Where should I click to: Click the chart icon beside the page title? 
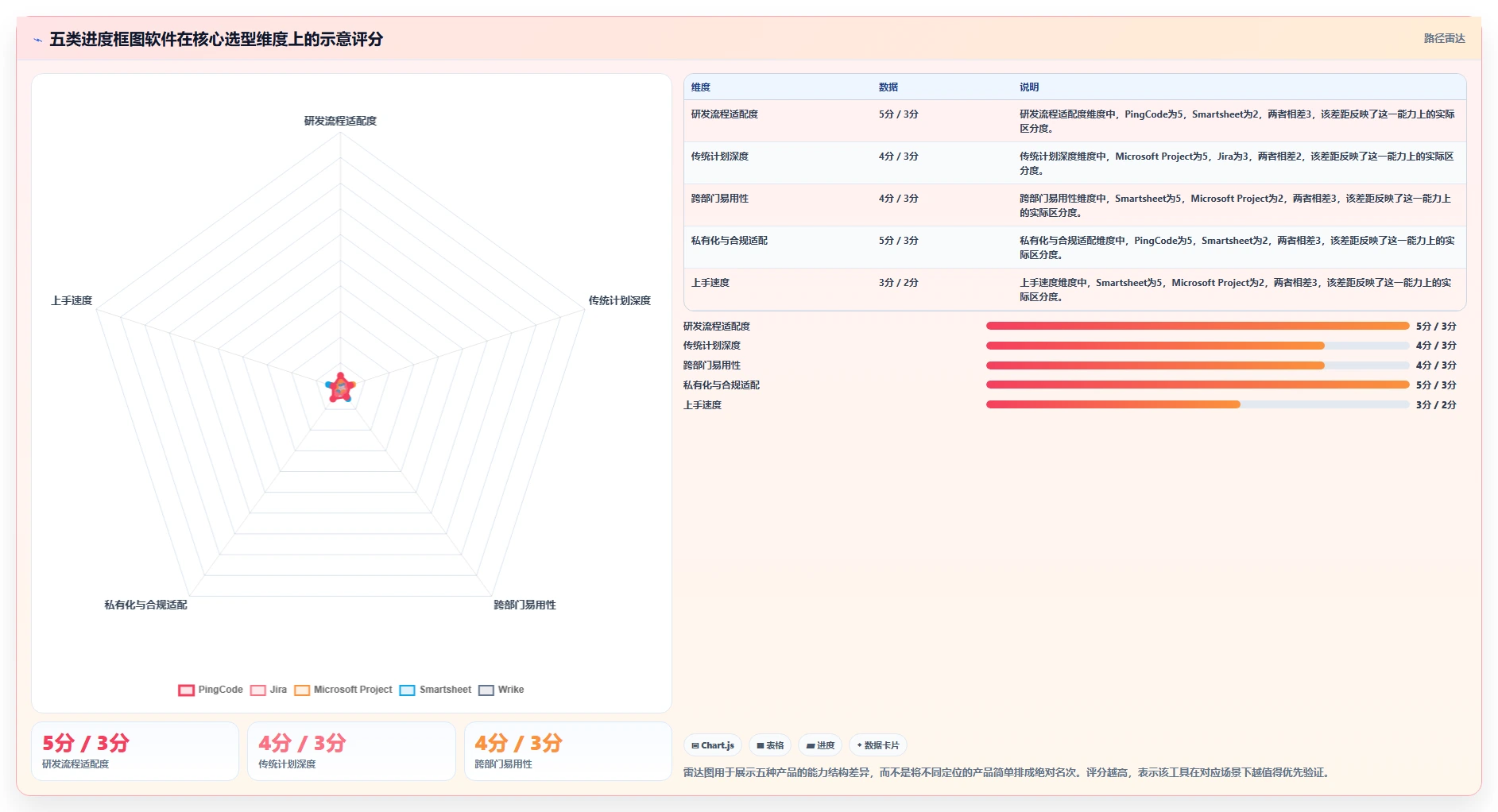37,40
